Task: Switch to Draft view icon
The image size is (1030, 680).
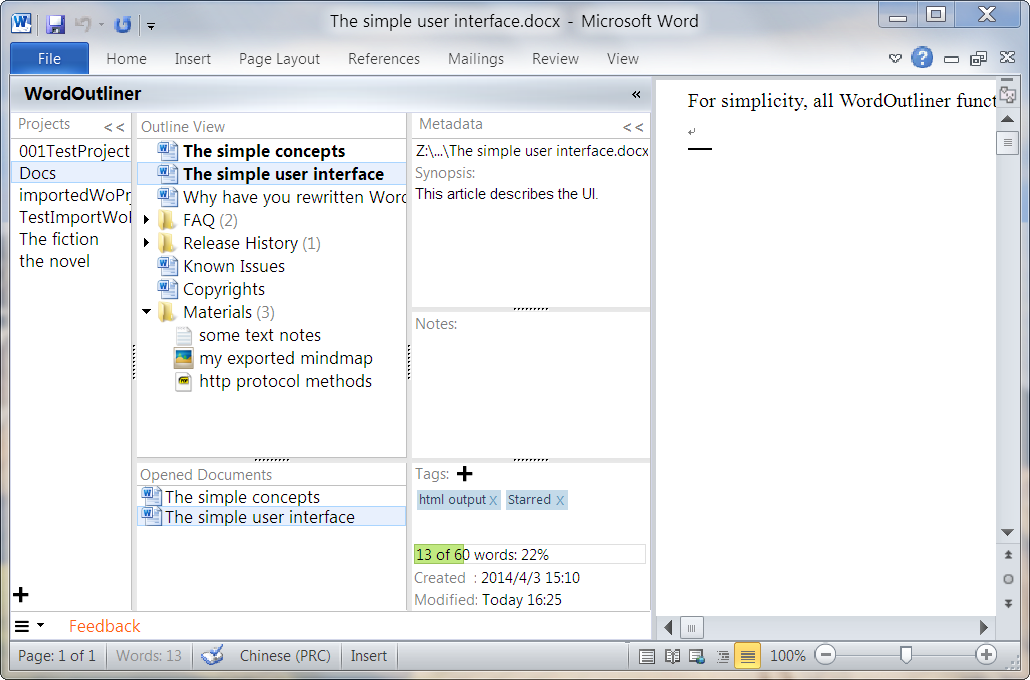Action: pos(748,656)
